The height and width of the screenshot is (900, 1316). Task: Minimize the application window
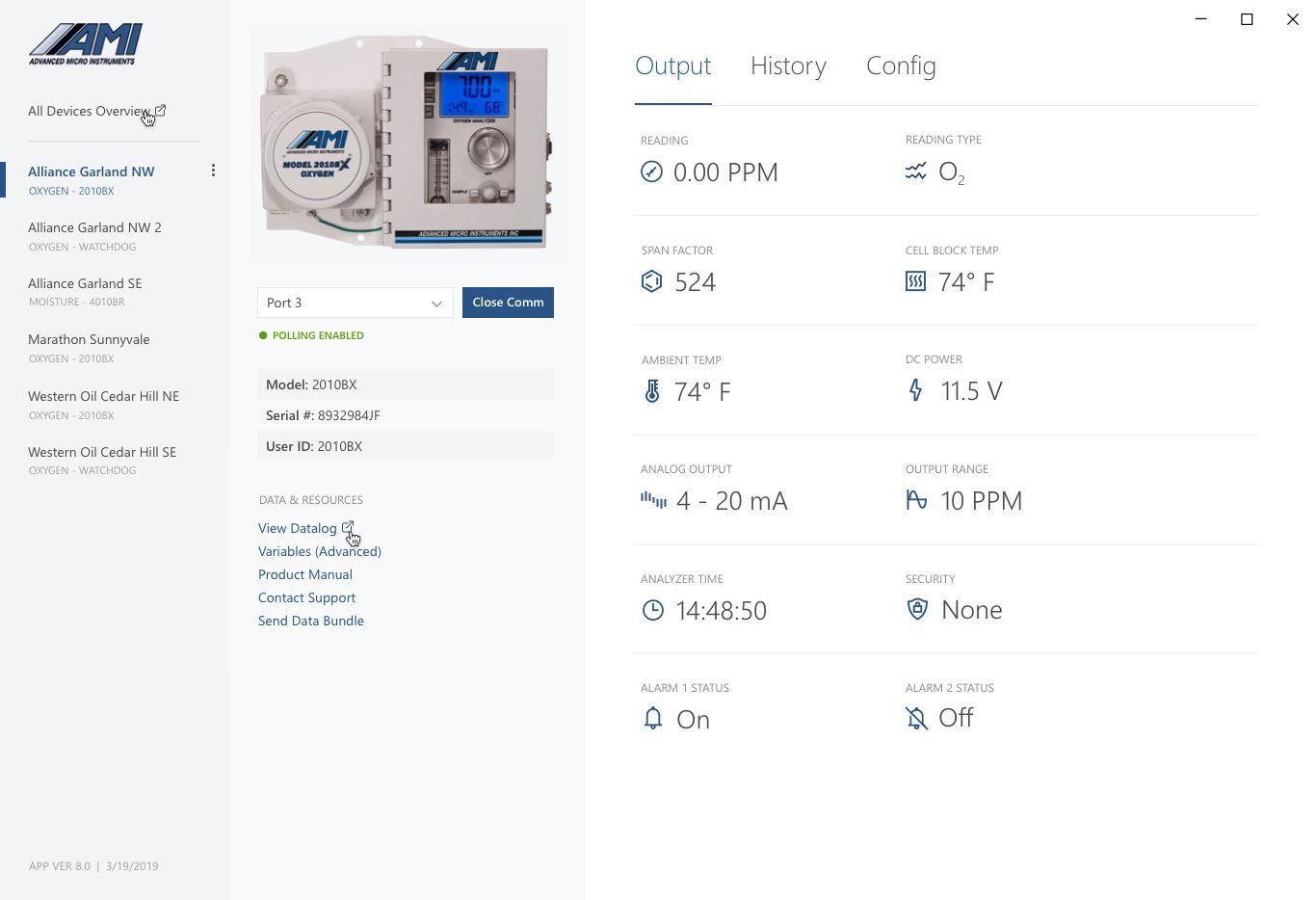(1200, 19)
